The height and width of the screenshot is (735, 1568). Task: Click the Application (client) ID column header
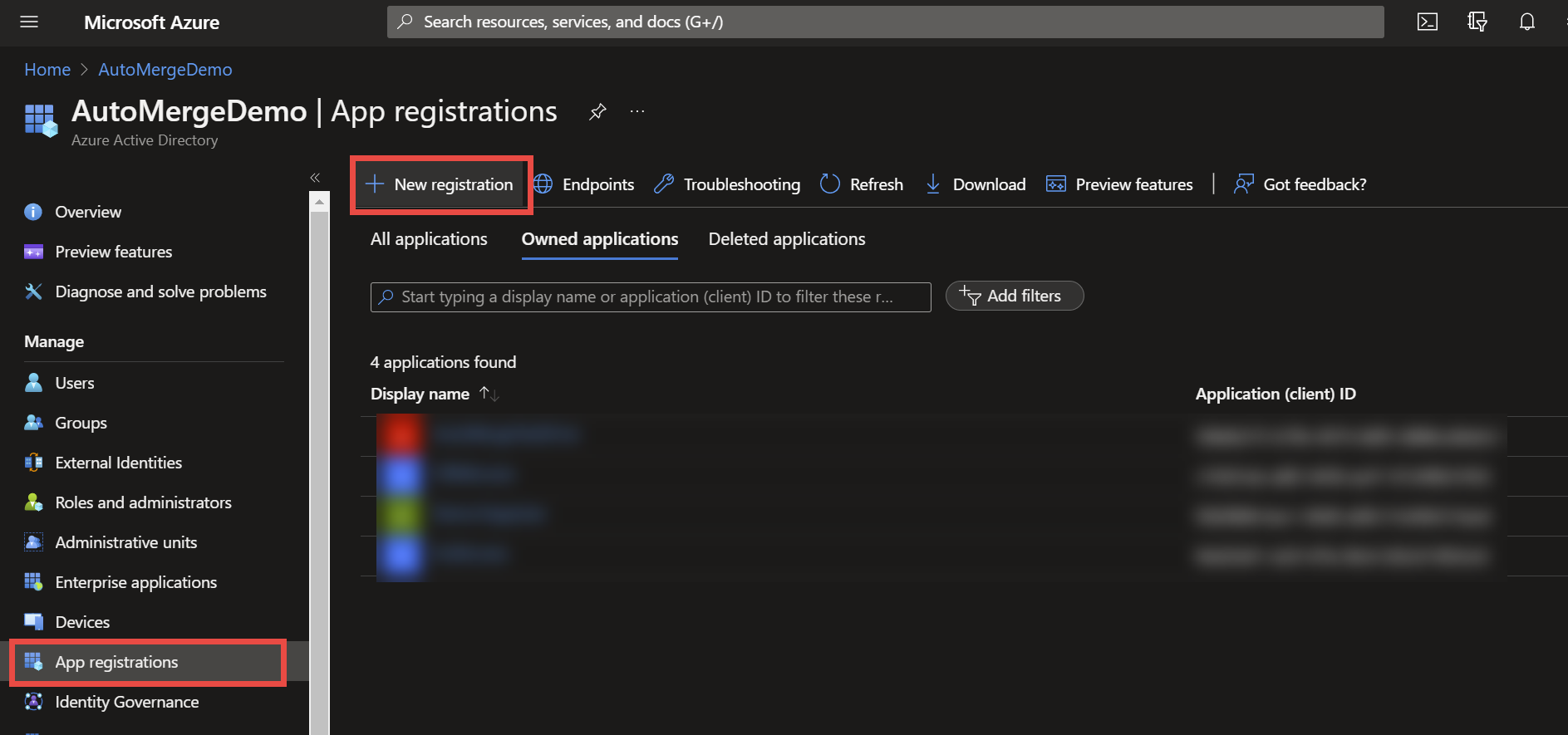1276,394
